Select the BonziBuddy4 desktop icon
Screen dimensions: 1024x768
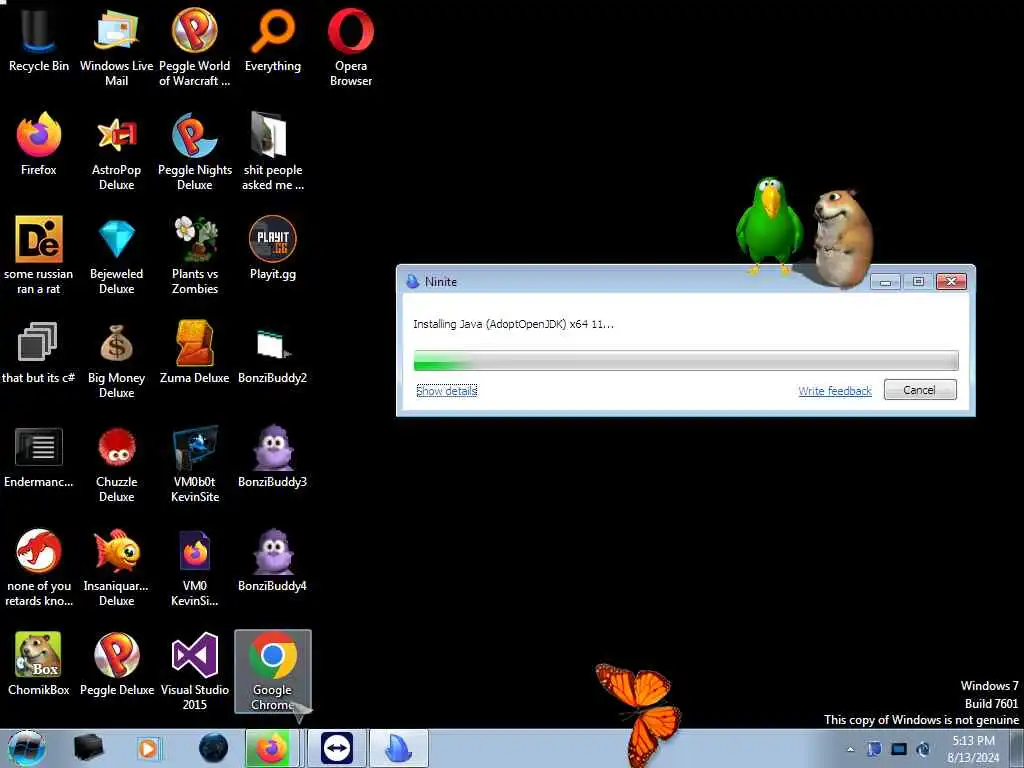tap(272, 560)
